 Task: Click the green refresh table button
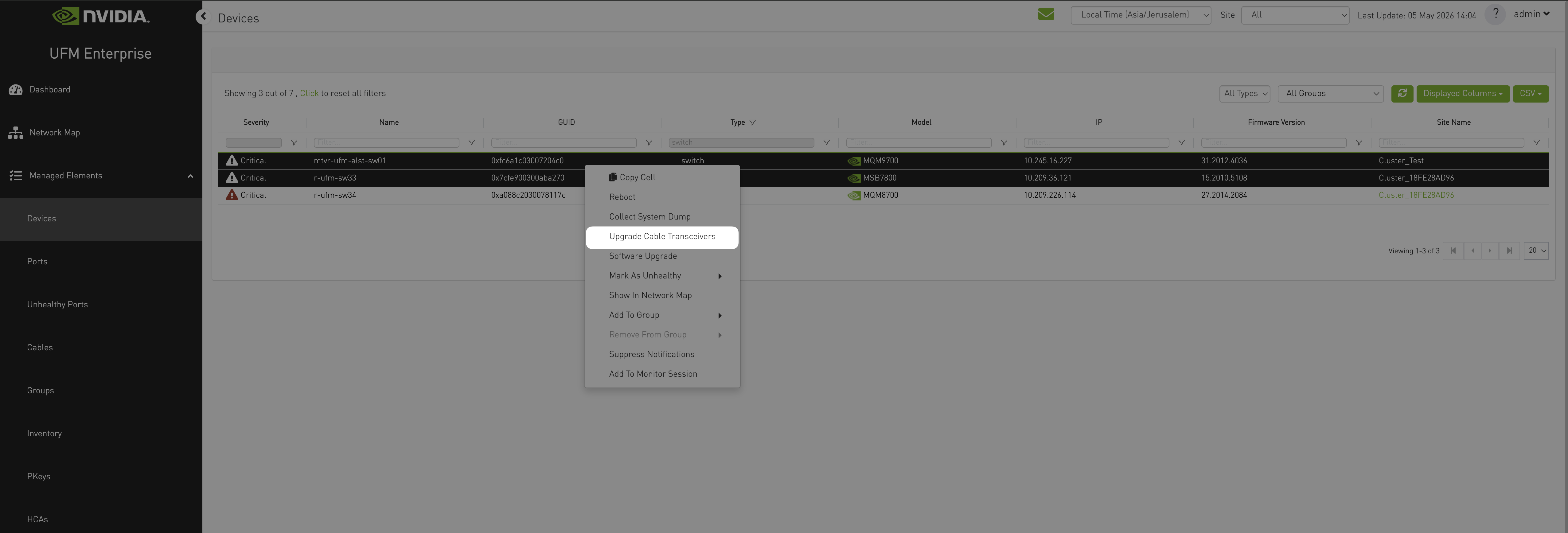pos(1402,94)
